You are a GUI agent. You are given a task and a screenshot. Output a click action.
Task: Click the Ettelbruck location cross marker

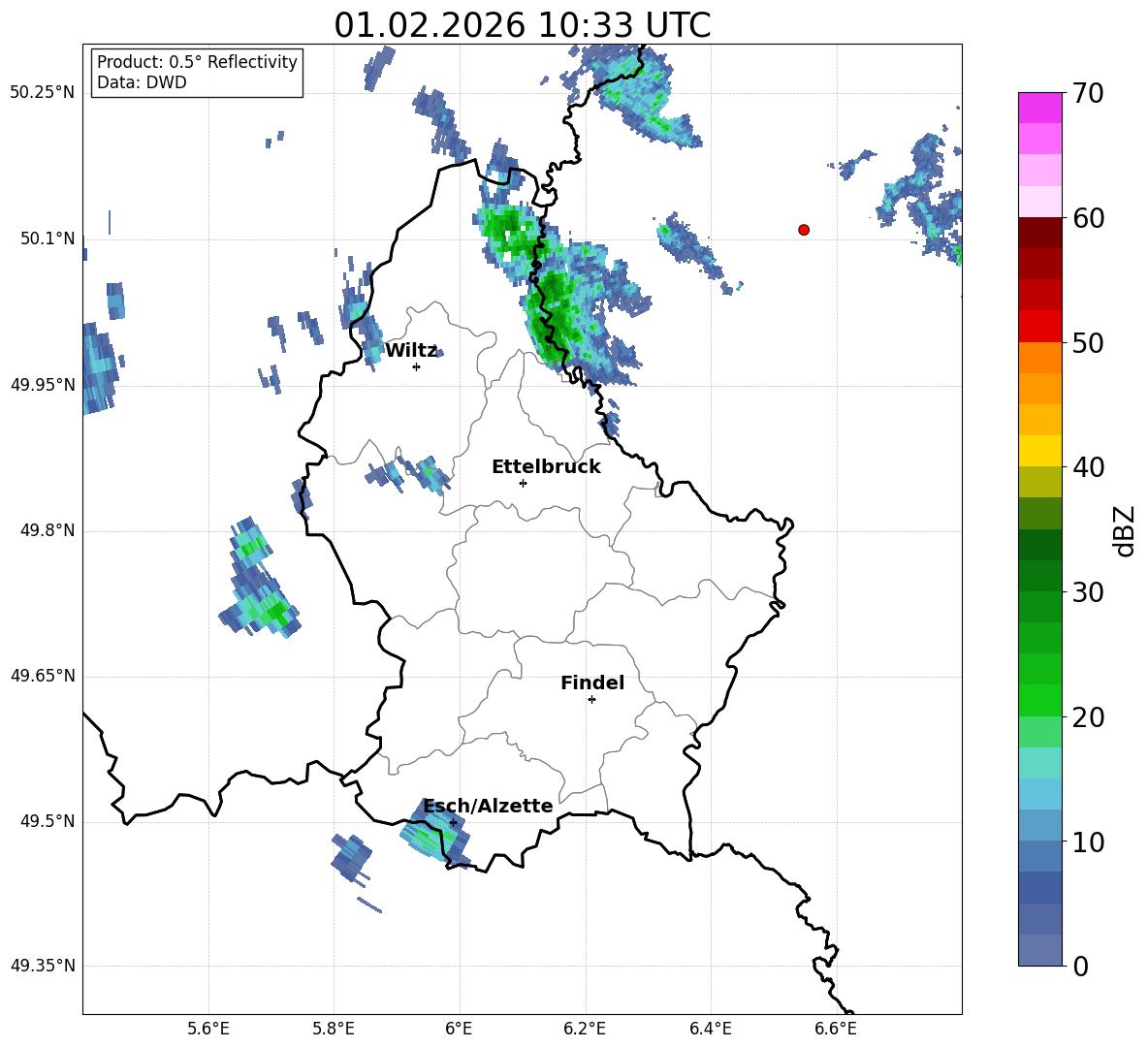(523, 483)
